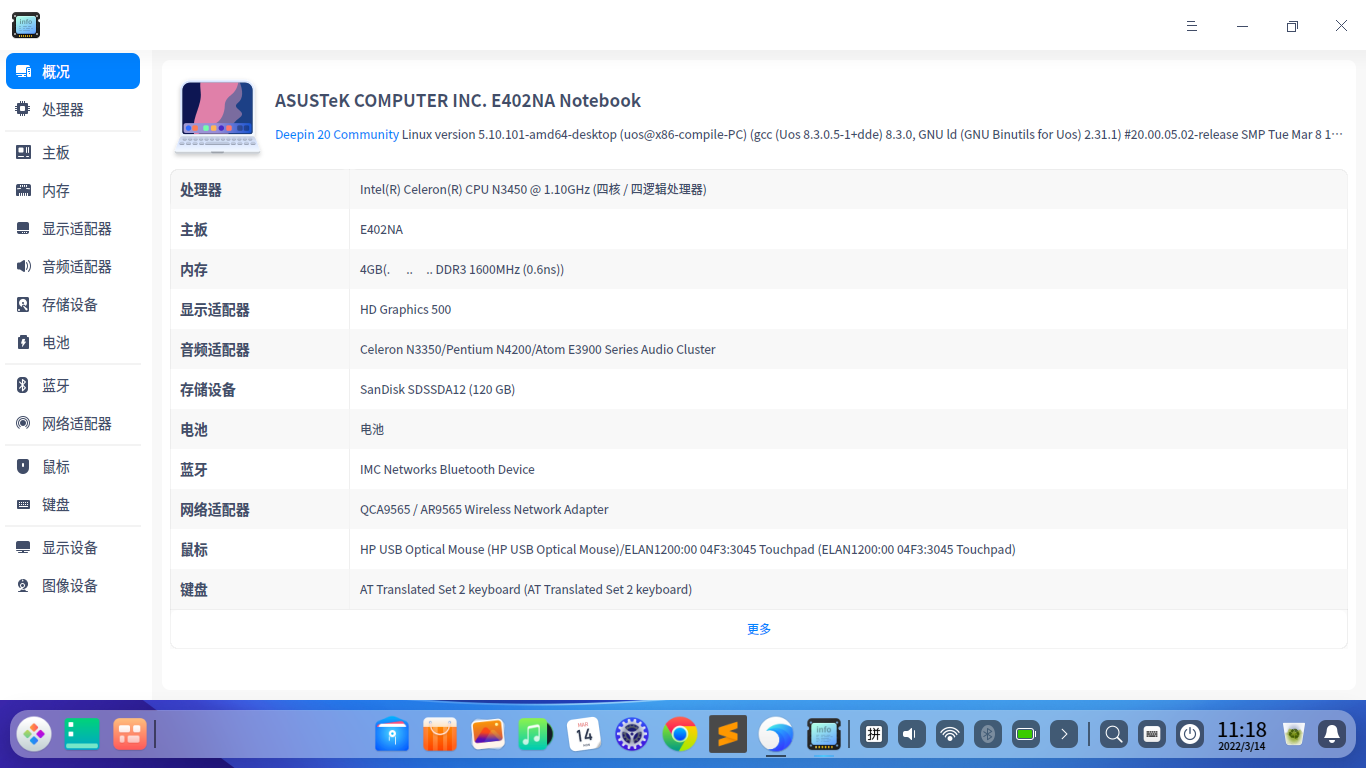Click the HP USB Optical Mouse value

(688, 549)
